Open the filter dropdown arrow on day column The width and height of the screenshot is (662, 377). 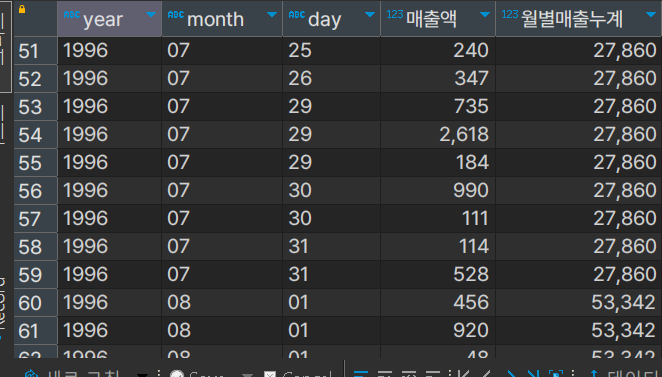pos(370,15)
